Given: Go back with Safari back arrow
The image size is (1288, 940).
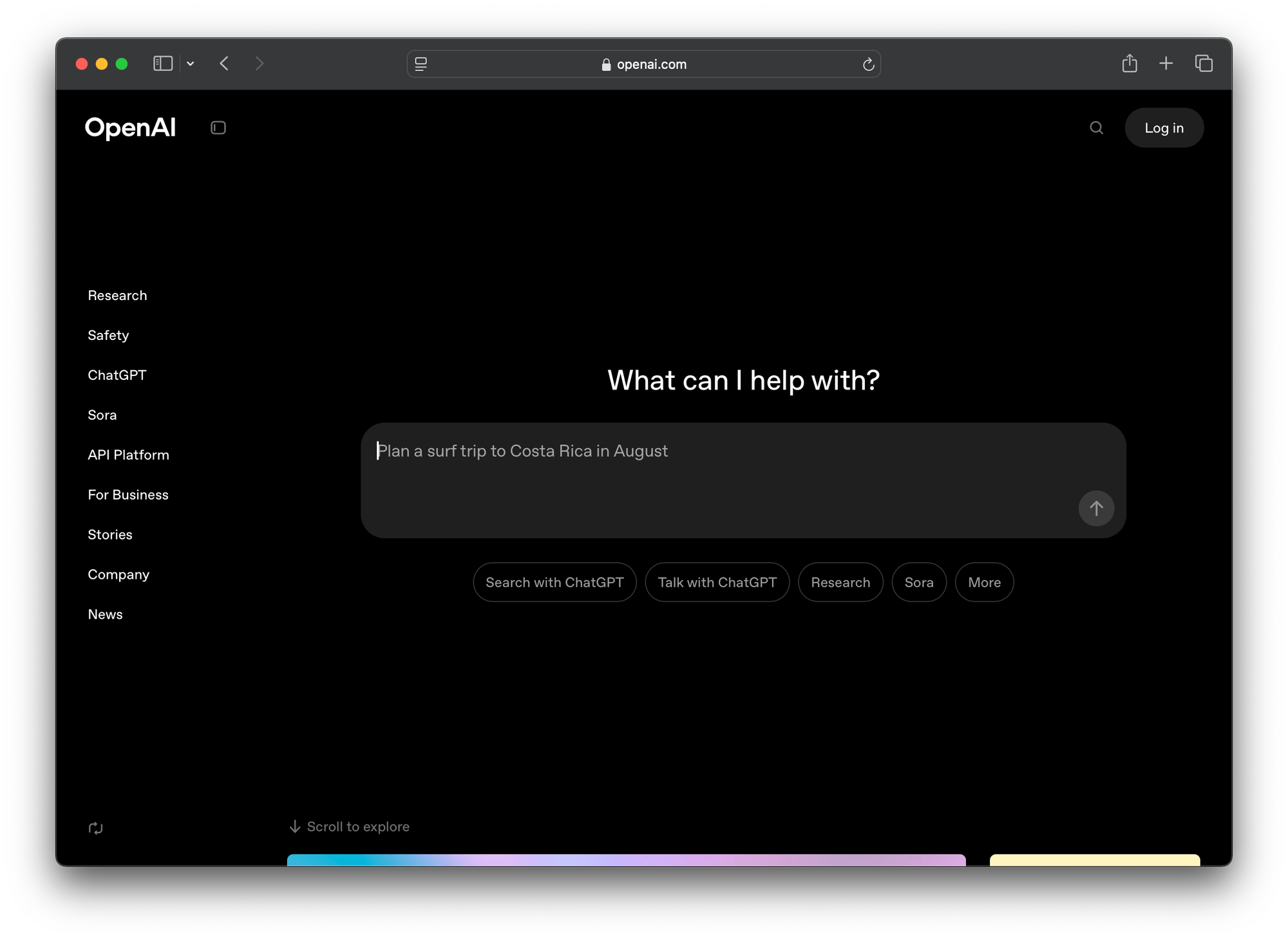Looking at the screenshot, I should coord(224,63).
